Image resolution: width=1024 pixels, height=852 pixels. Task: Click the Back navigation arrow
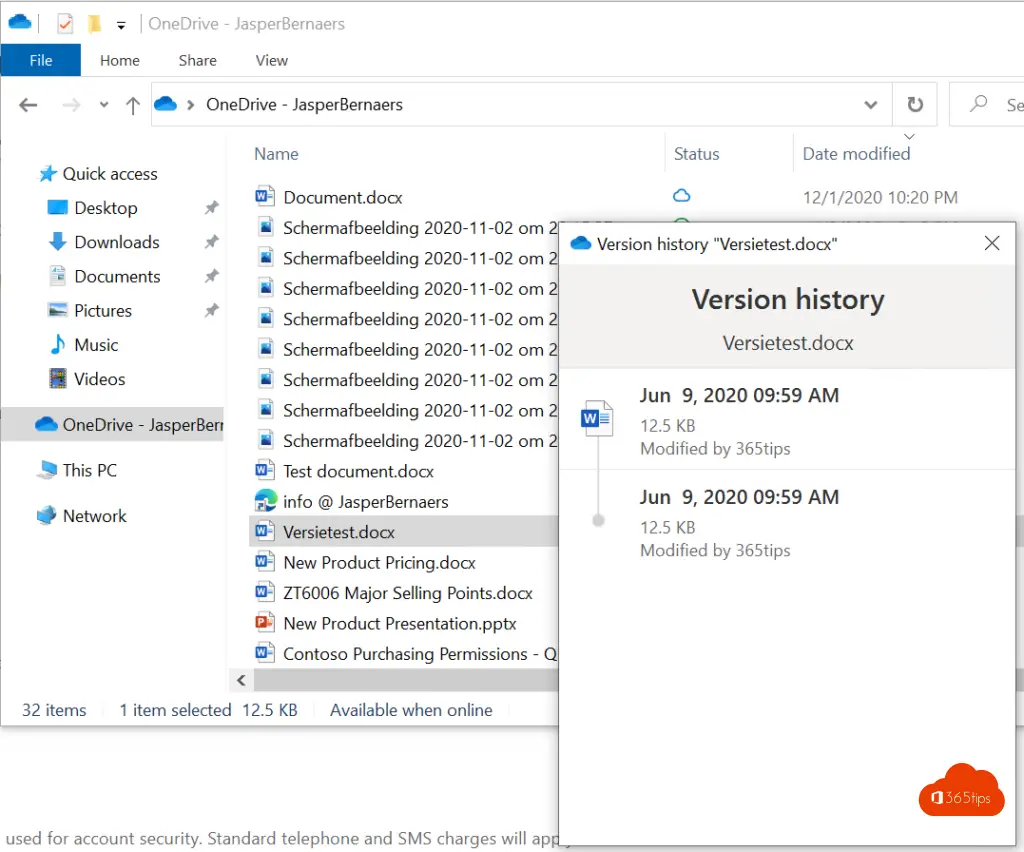tap(28, 105)
